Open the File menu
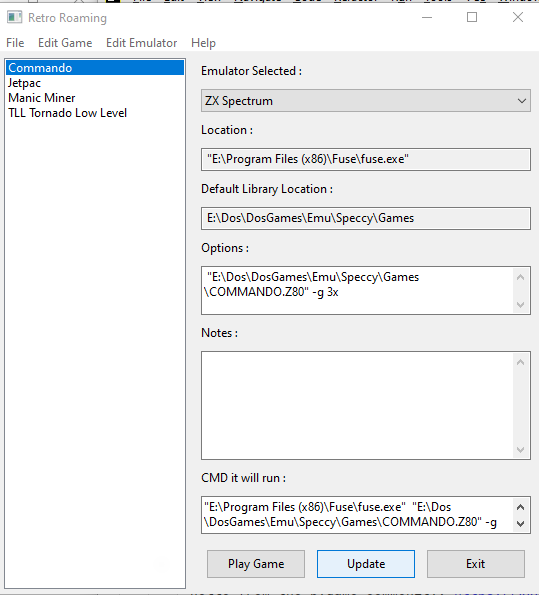The height and width of the screenshot is (595, 539). tap(15, 43)
